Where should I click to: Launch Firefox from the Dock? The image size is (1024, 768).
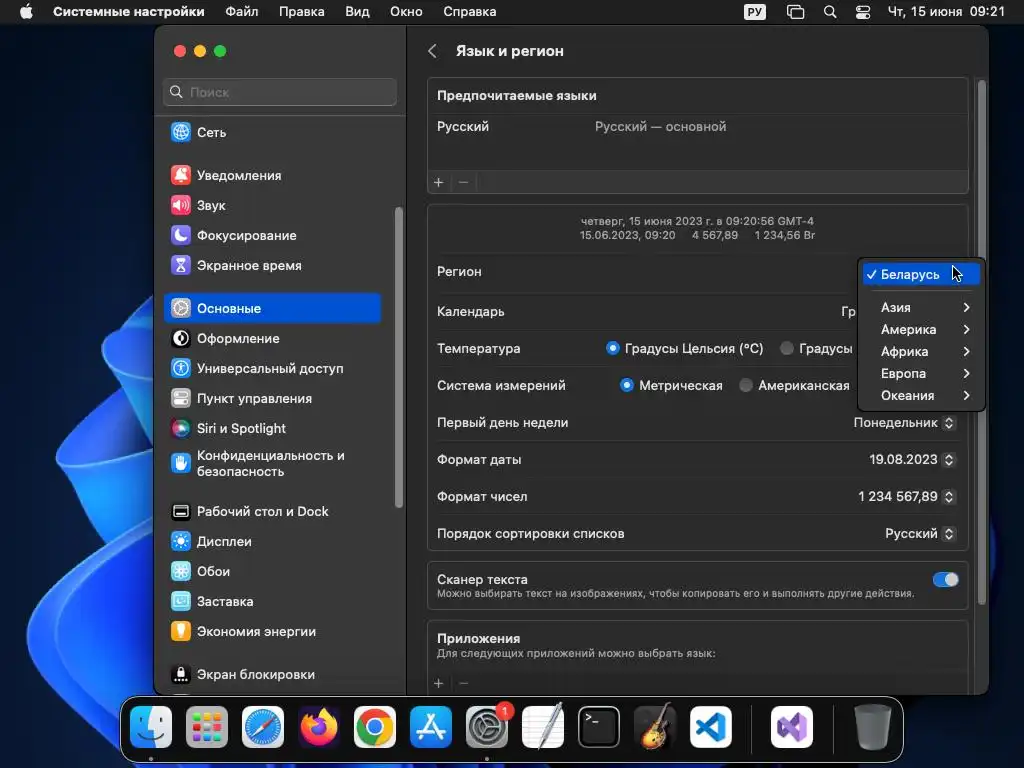[319, 727]
